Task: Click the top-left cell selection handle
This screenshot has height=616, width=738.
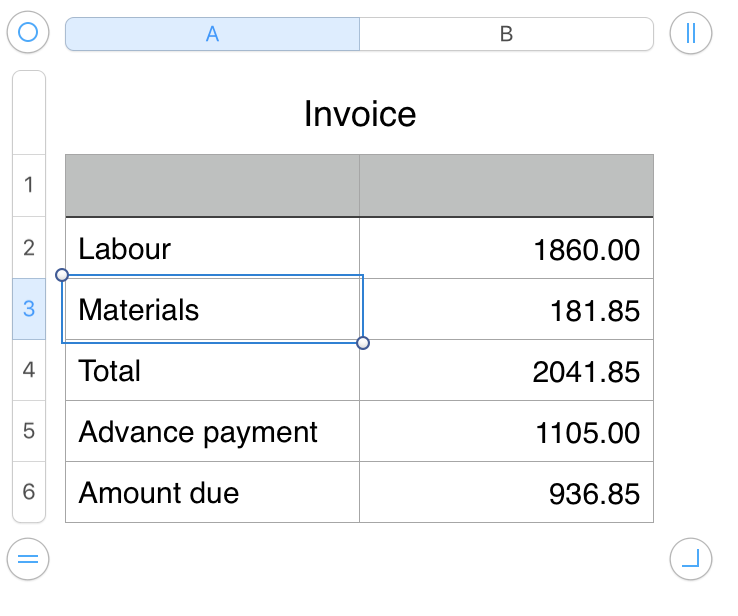Action: [62, 274]
